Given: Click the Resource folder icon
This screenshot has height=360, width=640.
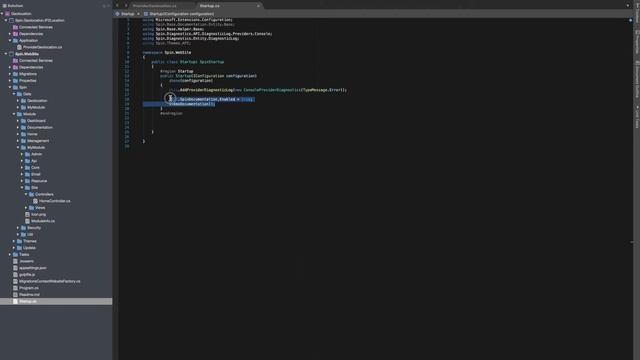Looking at the screenshot, I should click(x=27, y=181).
